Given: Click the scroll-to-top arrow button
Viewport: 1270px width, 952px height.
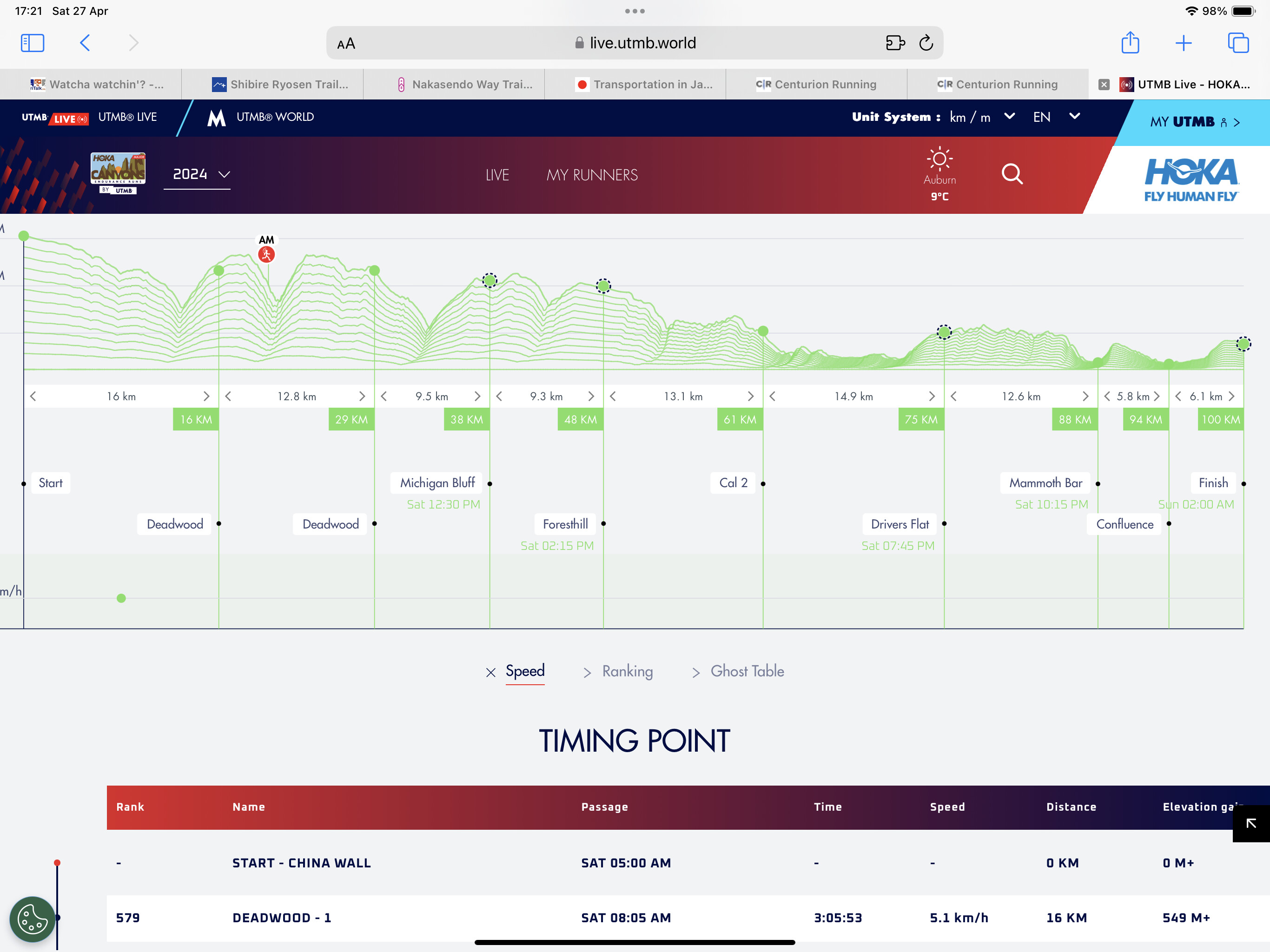Looking at the screenshot, I should pos(1250,823).
